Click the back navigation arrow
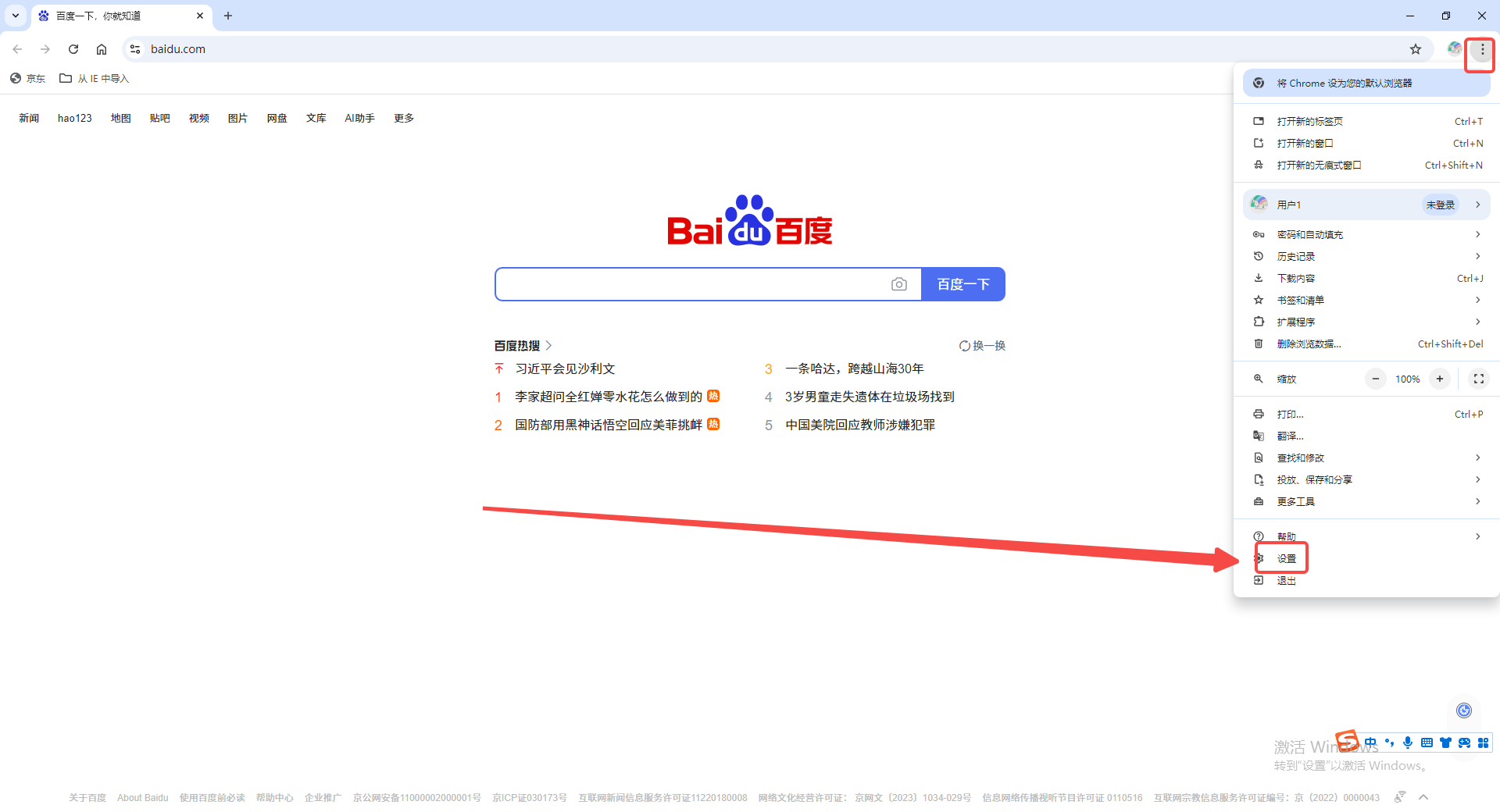The height and width of the screenshot is (812, 1500). tap(17, 49)
